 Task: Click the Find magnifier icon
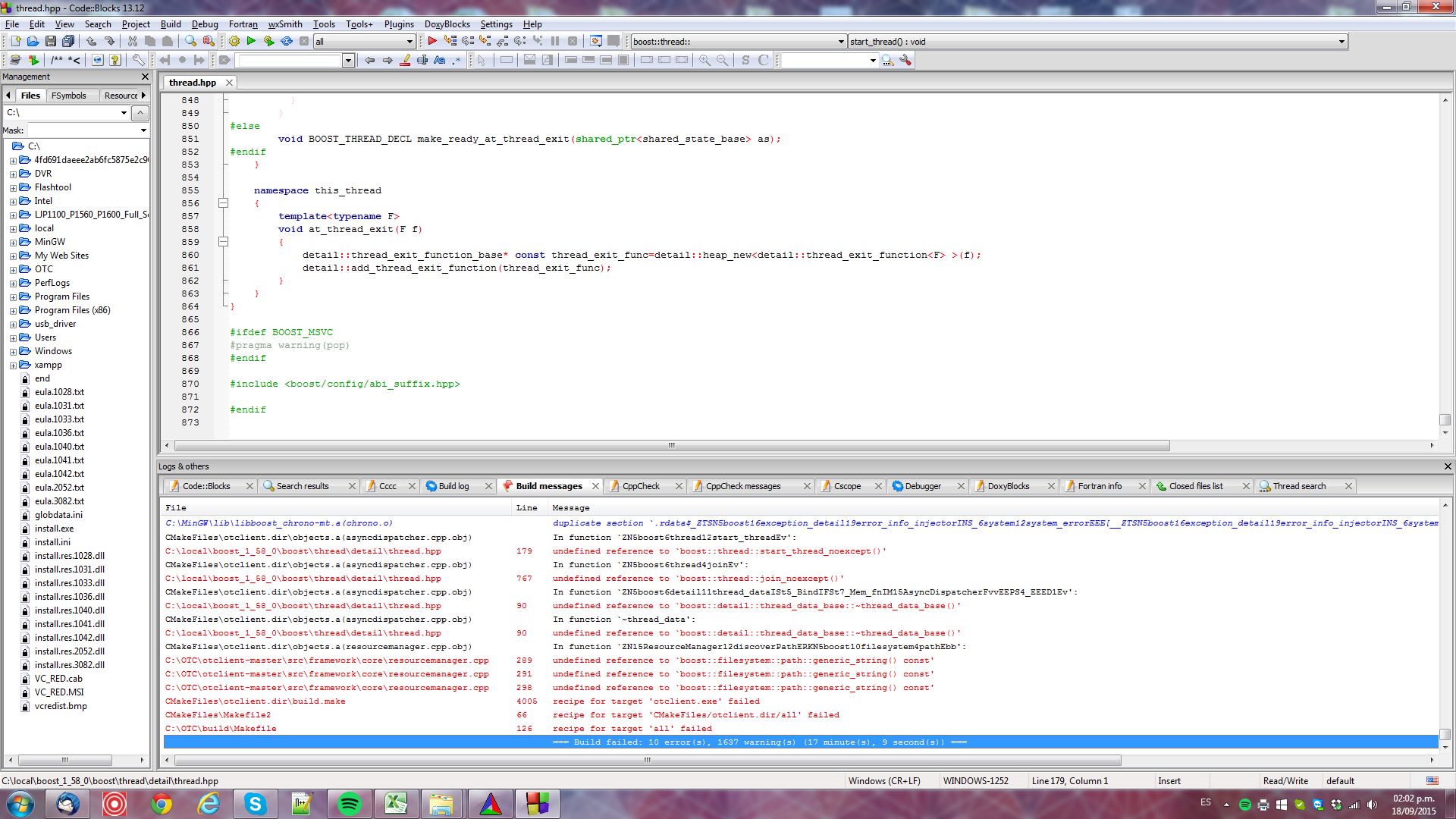click(190, 41)
